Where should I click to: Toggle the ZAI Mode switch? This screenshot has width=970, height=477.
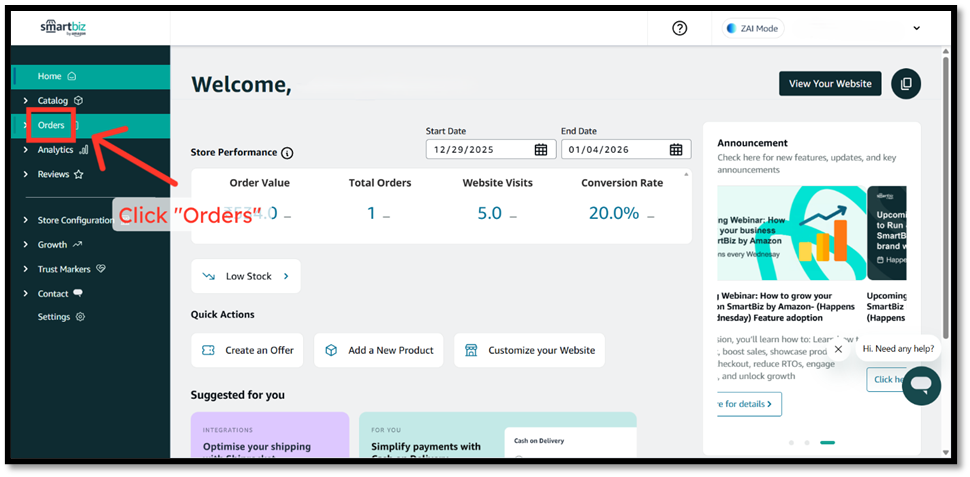pyautogui.click(x=753, y=28)
